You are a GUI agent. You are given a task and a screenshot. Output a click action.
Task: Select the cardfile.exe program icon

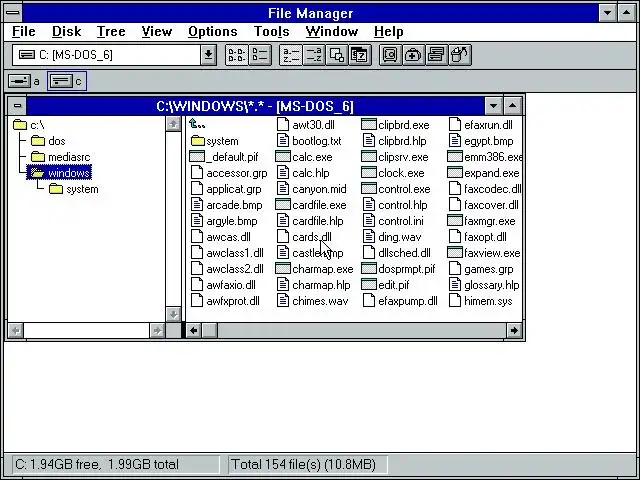283,204
